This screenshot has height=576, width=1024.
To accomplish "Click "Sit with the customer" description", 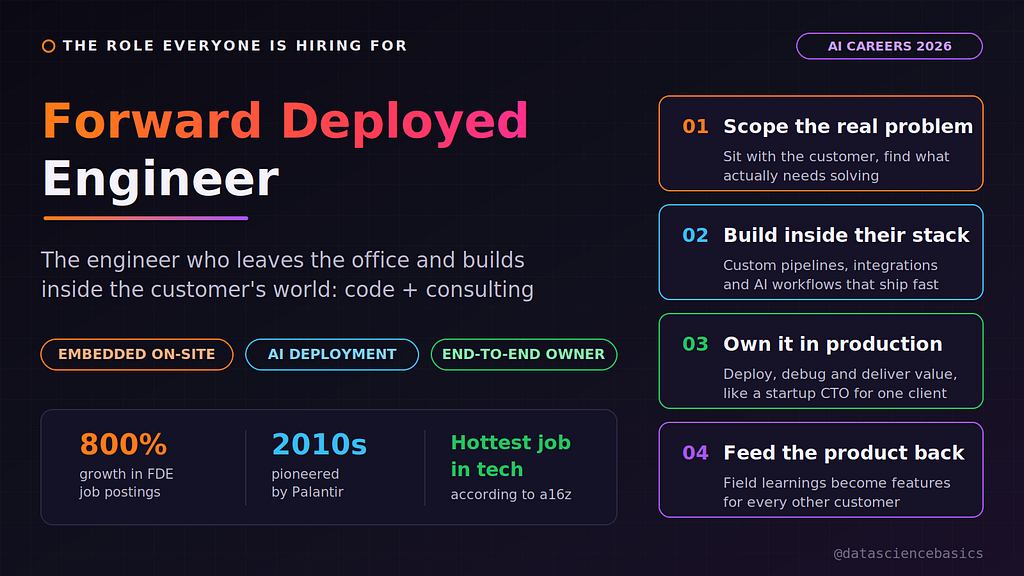I will tap(837, 167).
